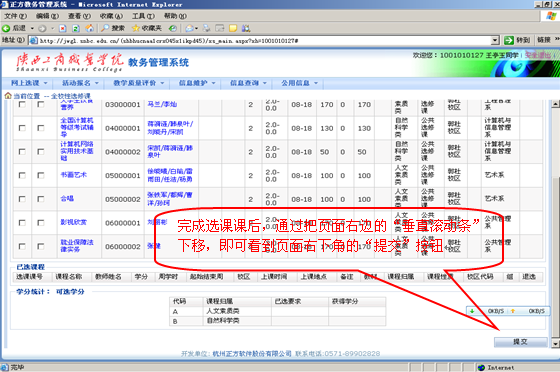The image size is (560, 372).
Task: Expand the 活动报名 navigation menu
Action: pos(80,83)
